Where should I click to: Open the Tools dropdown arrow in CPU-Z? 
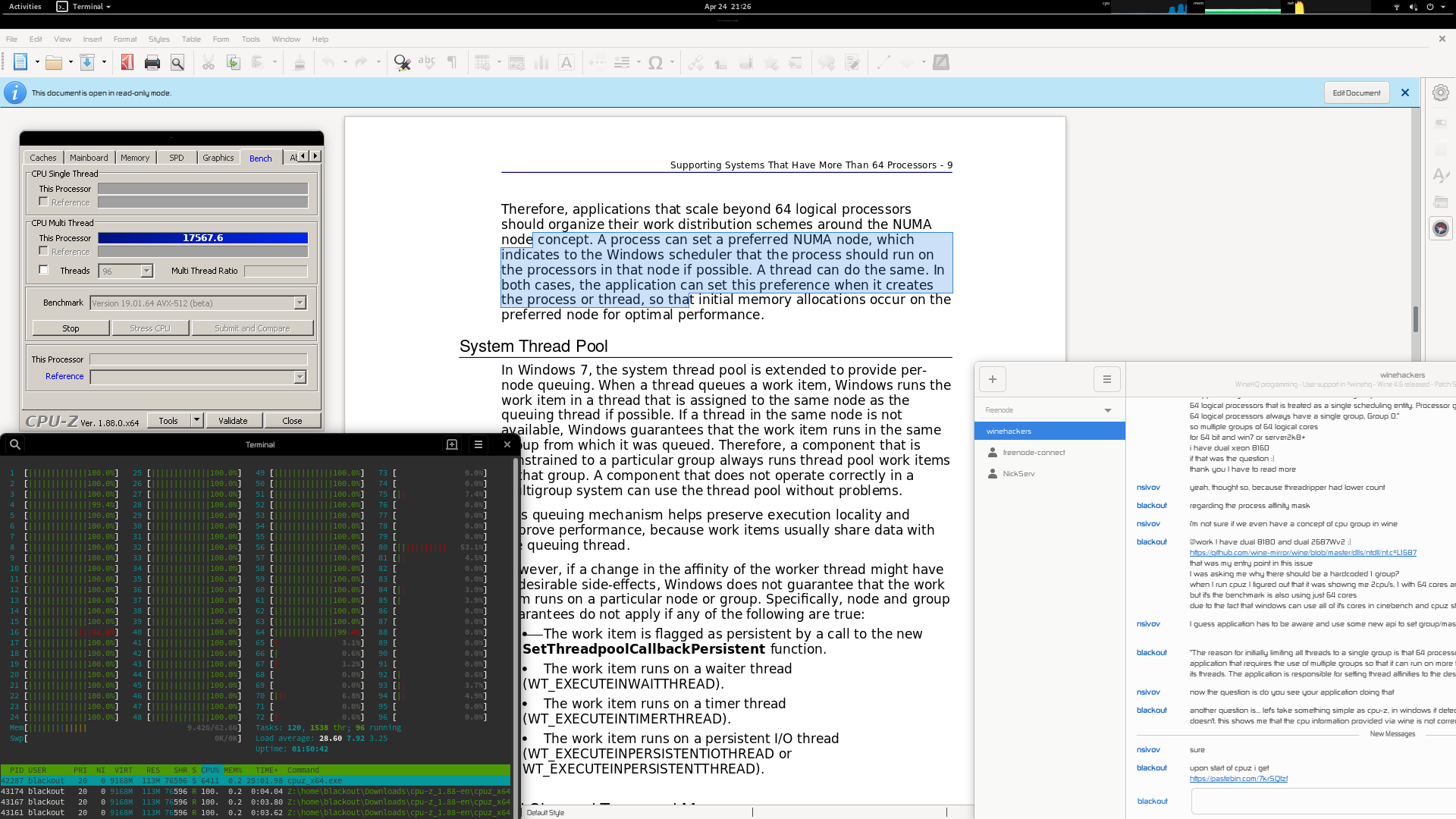196,420
